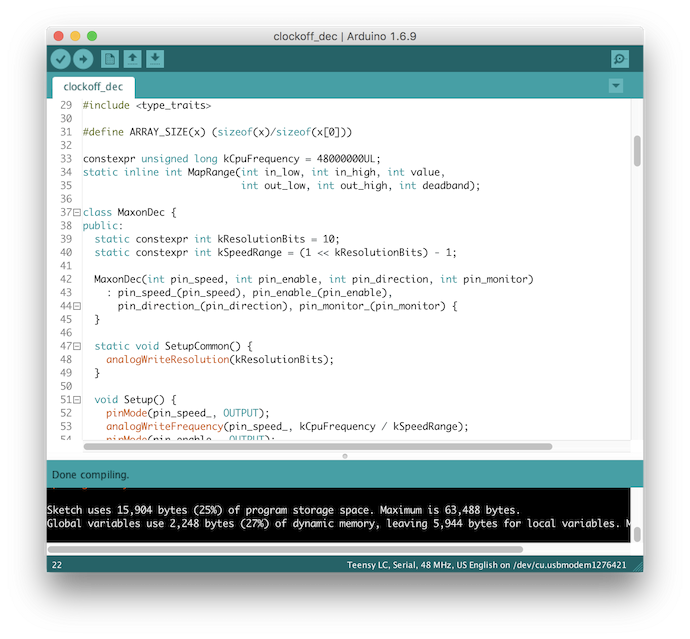690x639 pixels.
Task: Click the console vertical scrollbar thumb
Action: pyautogui.click(x=637, y=534)
